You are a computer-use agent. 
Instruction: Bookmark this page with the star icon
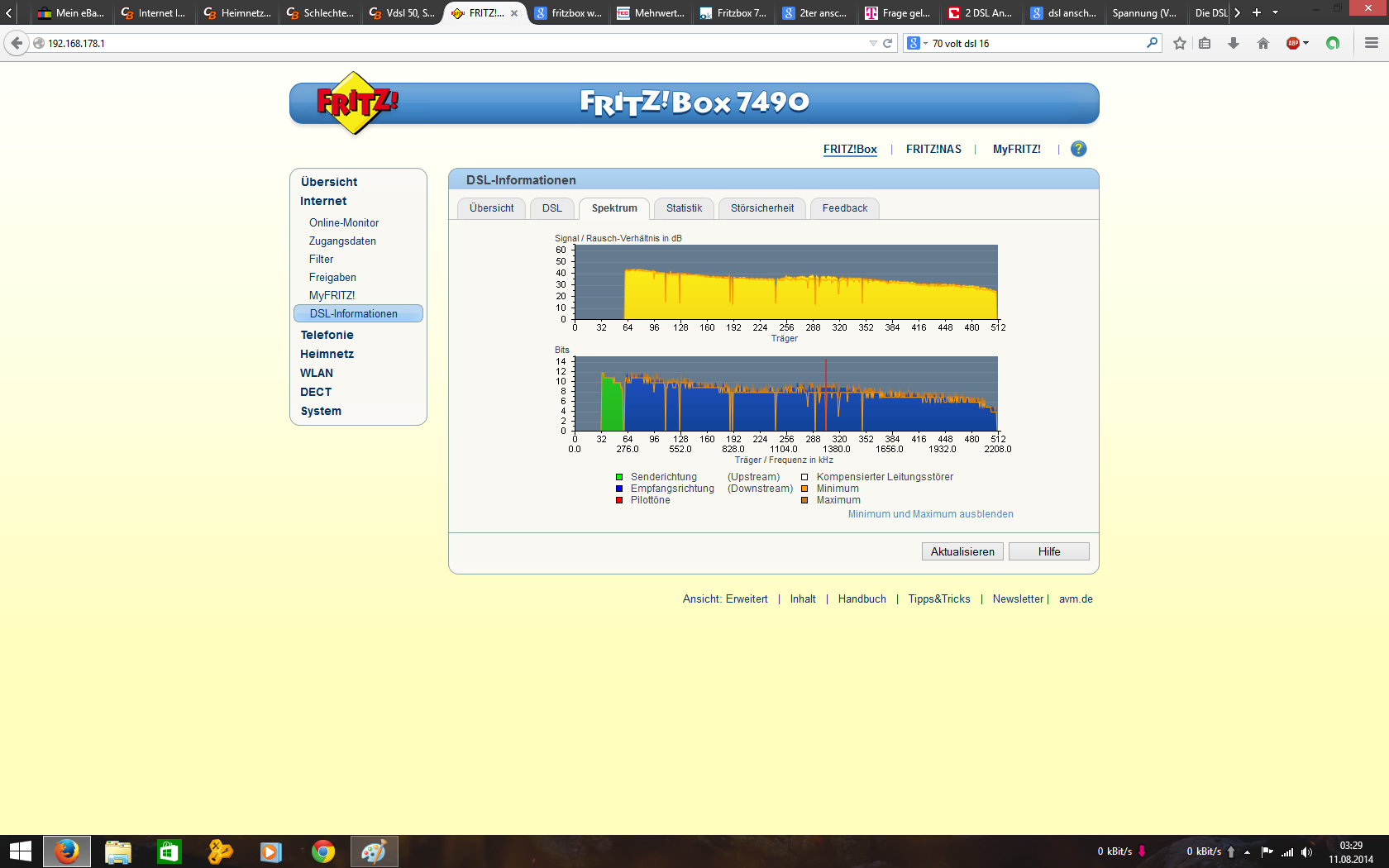1180,43
